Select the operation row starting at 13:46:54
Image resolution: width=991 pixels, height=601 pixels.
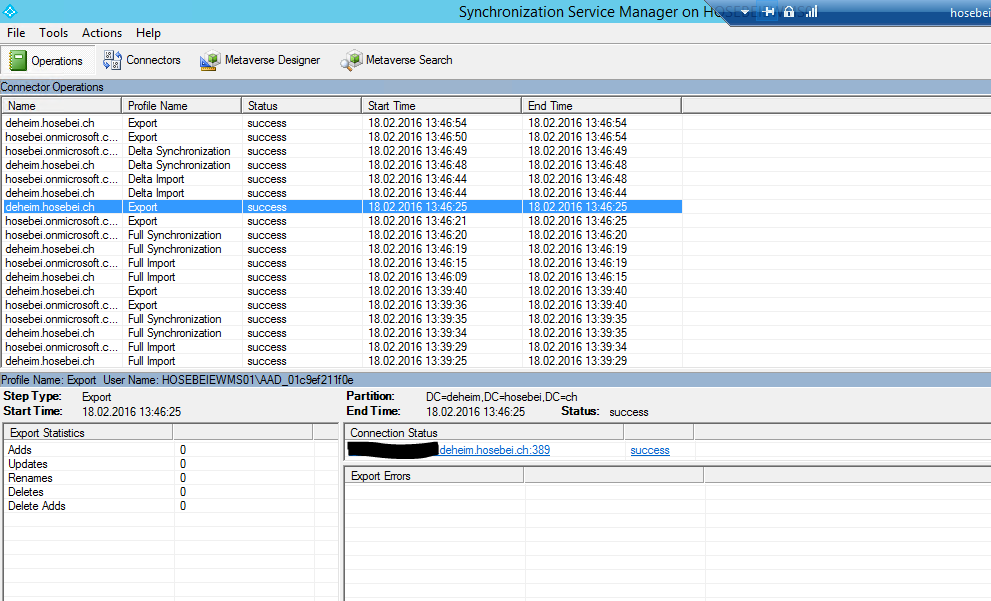point(342,123)
